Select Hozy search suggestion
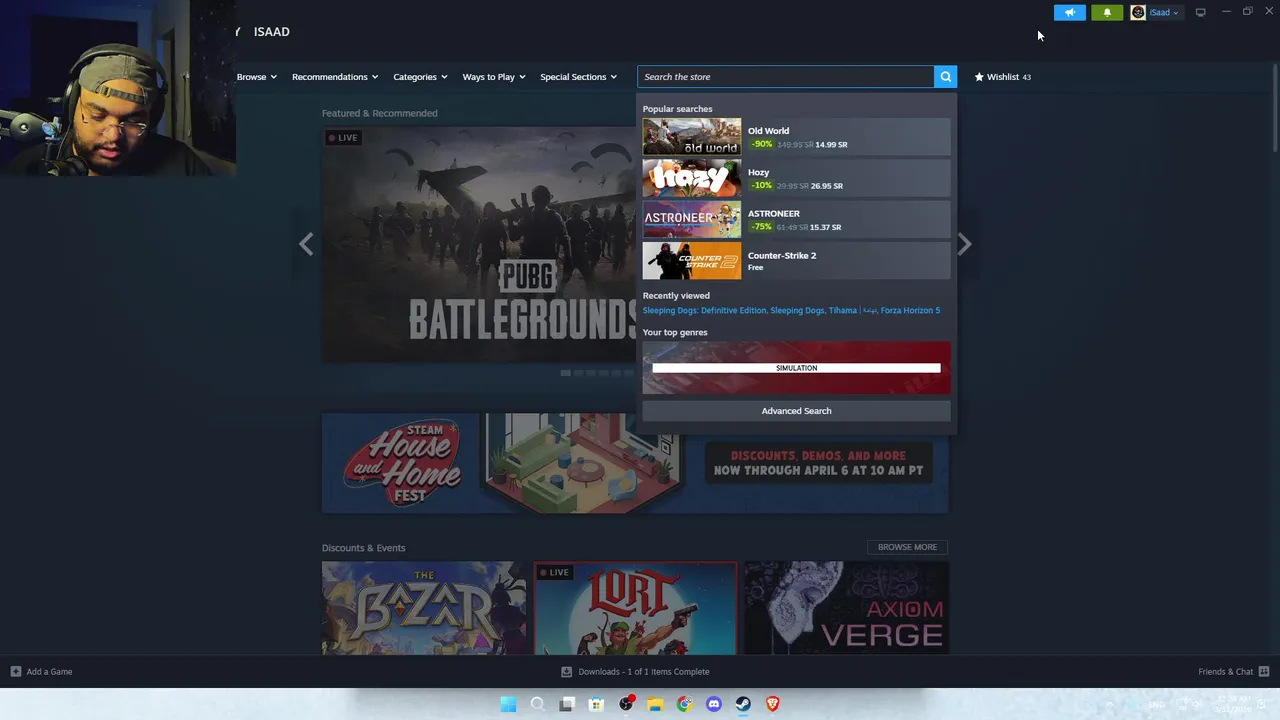The image size is (1280, 720). click(x=796, y=179)
